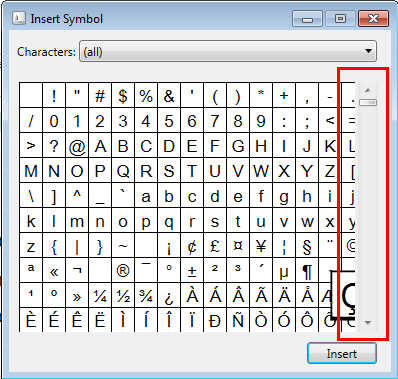The height and width of the screenshot is (379, 398).
Task: Select the Ë character
Action: (x=100, y=320)
